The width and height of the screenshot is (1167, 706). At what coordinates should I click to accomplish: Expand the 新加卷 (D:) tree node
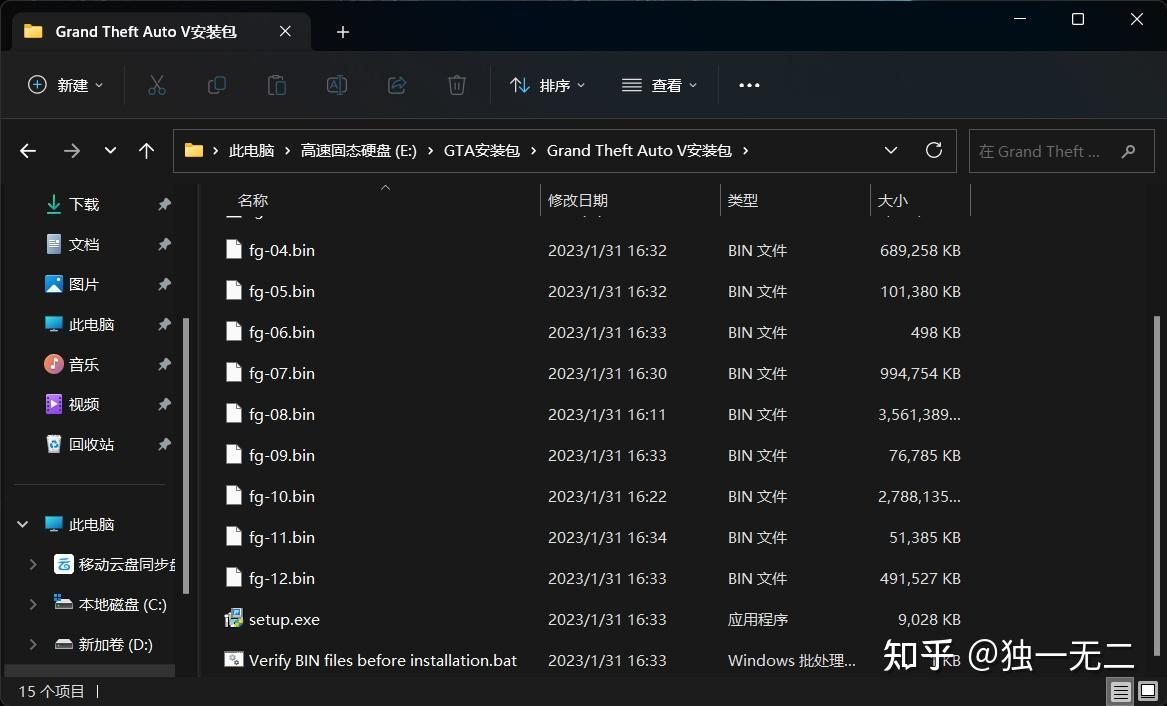pos(33,644)
